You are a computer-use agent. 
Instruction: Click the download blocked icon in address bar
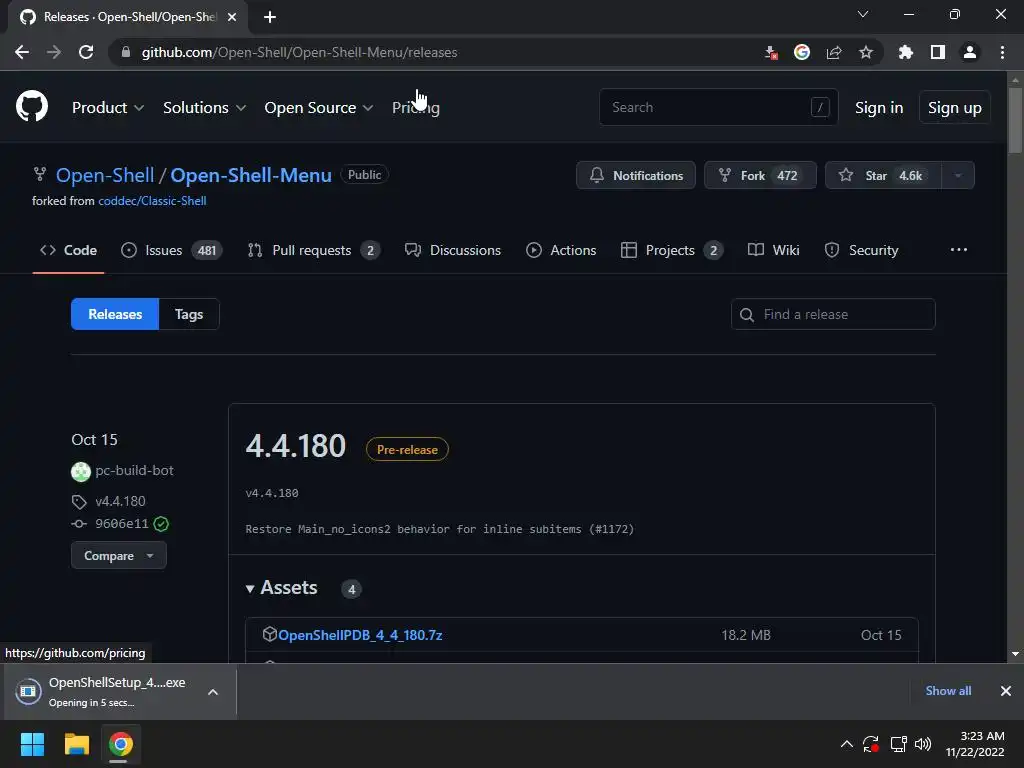click(771, 52)
